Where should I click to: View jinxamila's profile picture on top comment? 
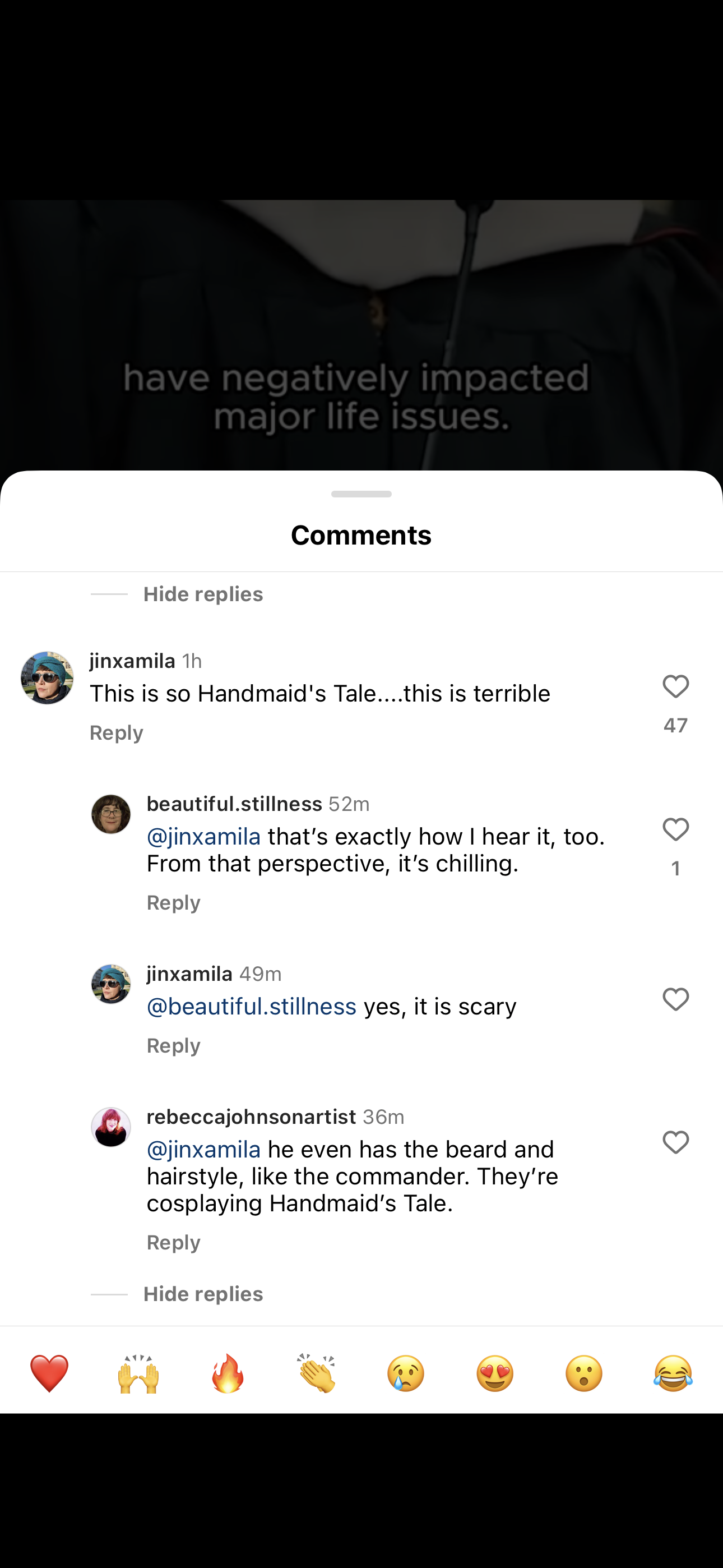tap(48, 678)
